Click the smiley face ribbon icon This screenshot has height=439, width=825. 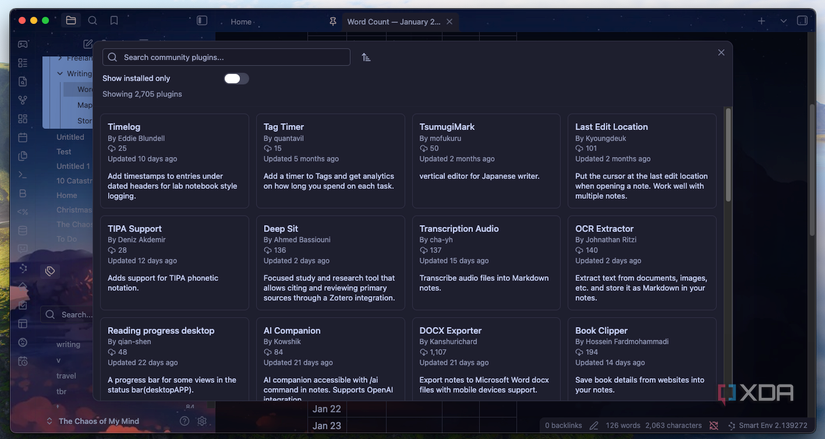pos(23,342)
